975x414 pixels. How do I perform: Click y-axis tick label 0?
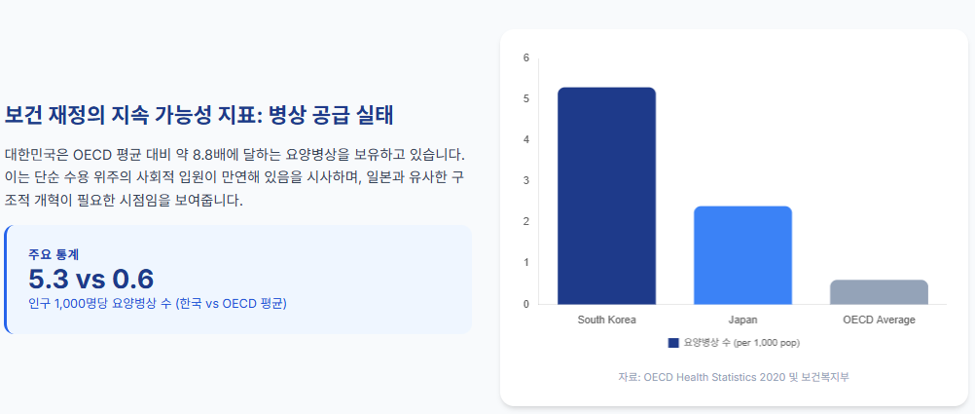tap(526, 304)
